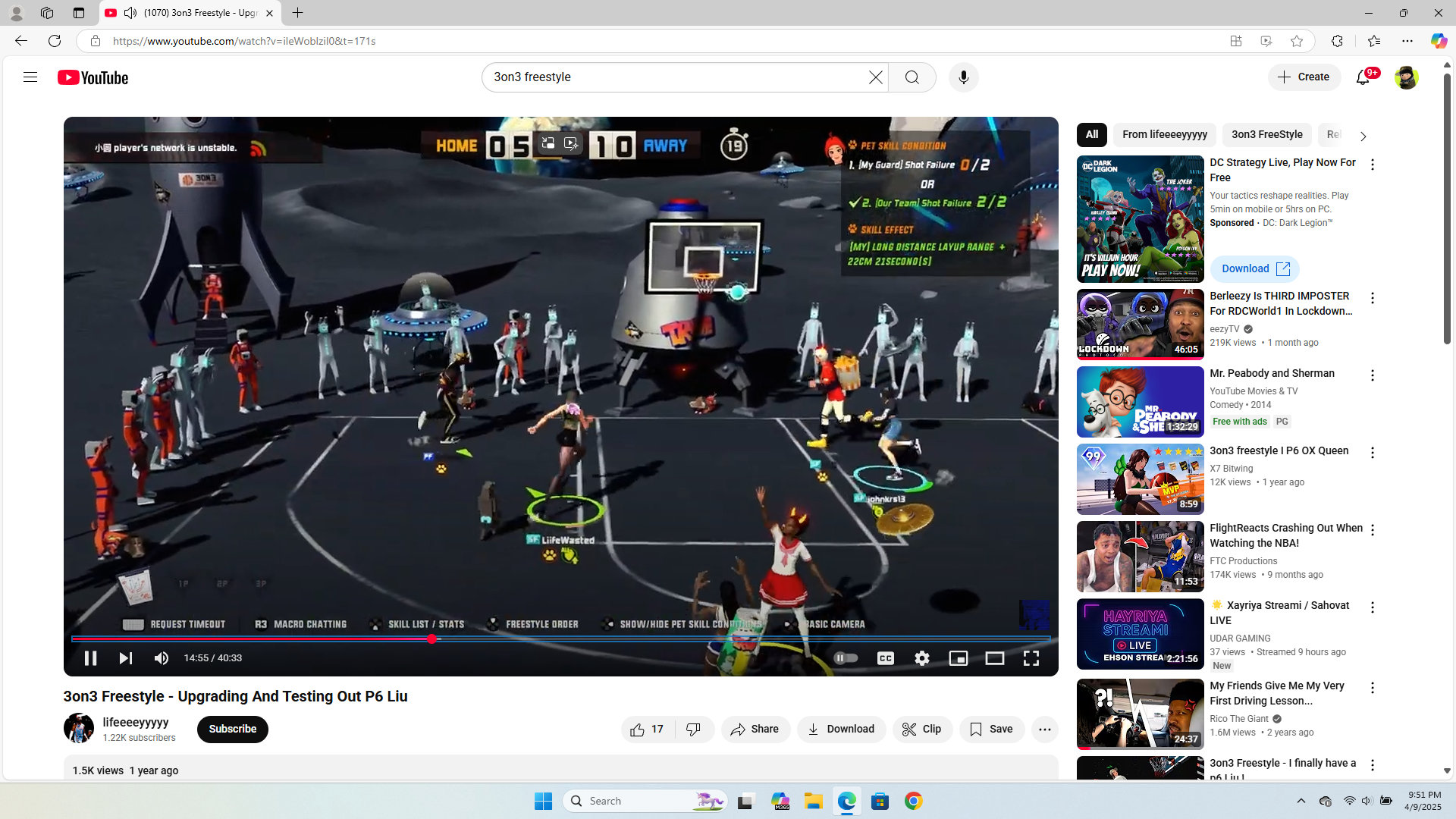1456x819 pixels.
Task: Select the 3on3 FreeStyle filter chip
Action: click(1266, 135)
